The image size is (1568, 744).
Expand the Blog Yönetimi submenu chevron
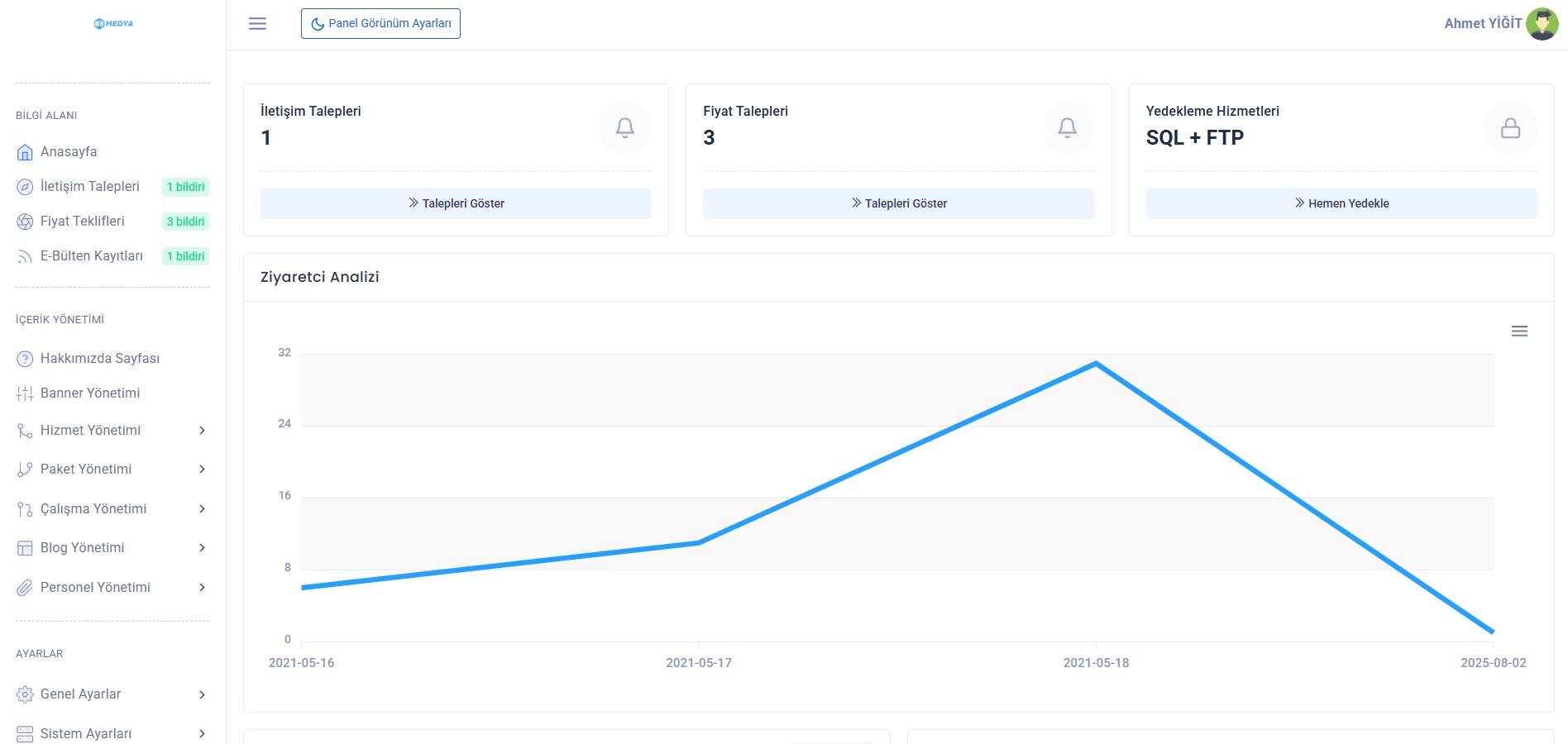tap(202, 548)
